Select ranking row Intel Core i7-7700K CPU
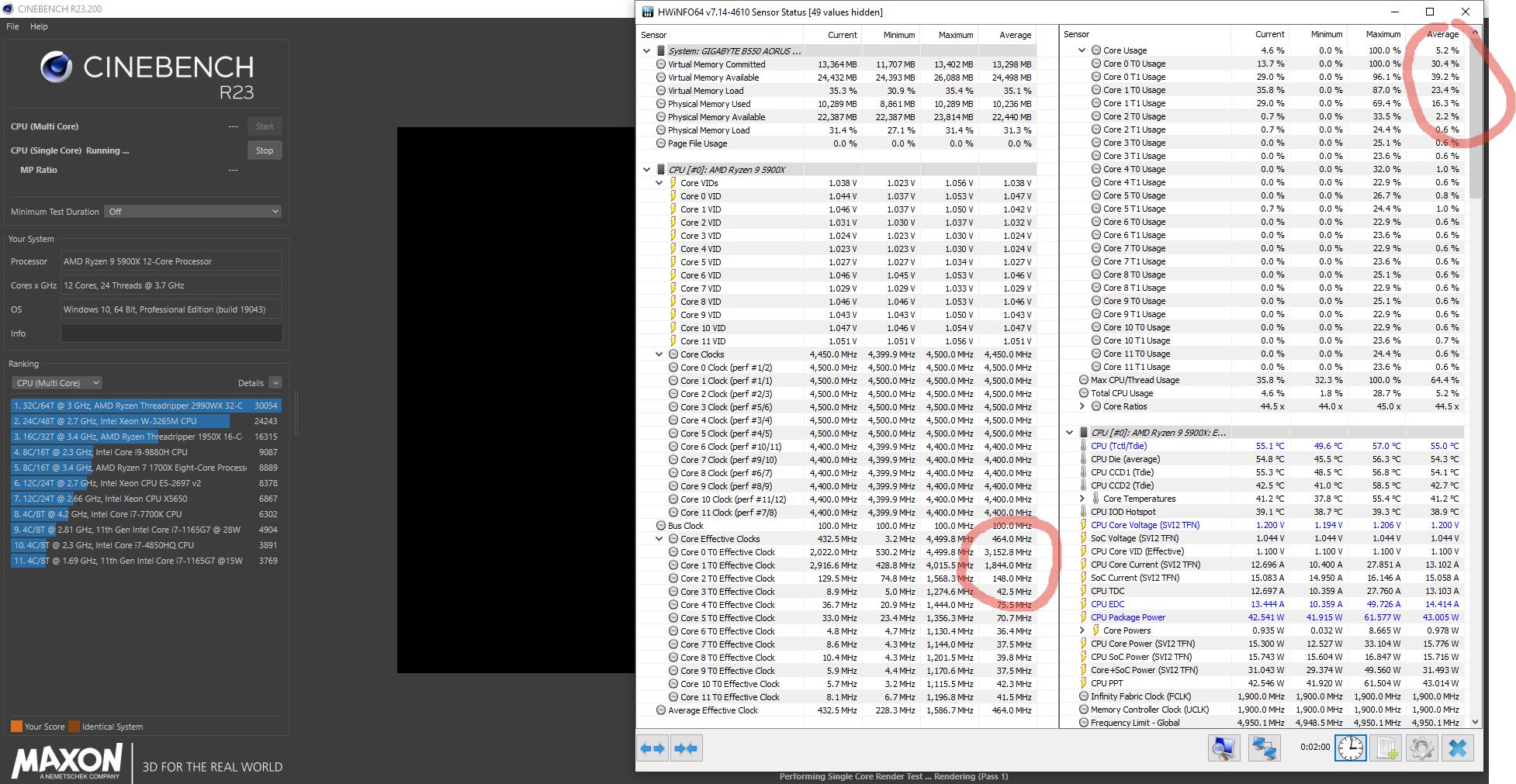The height and width of the screenshot is (784, 1516). 146,514
